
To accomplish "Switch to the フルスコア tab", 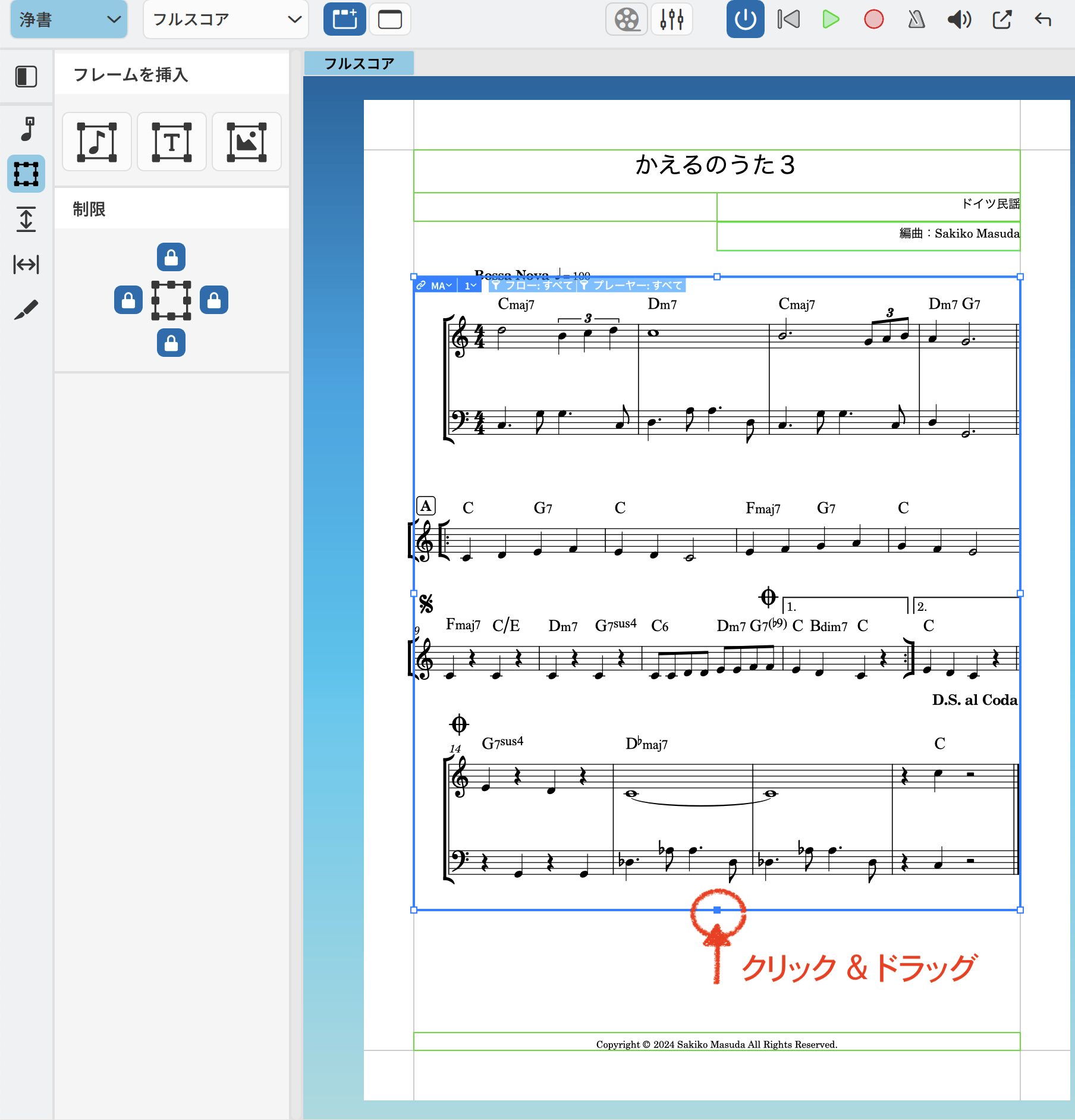I will click(x=359, y=64).
